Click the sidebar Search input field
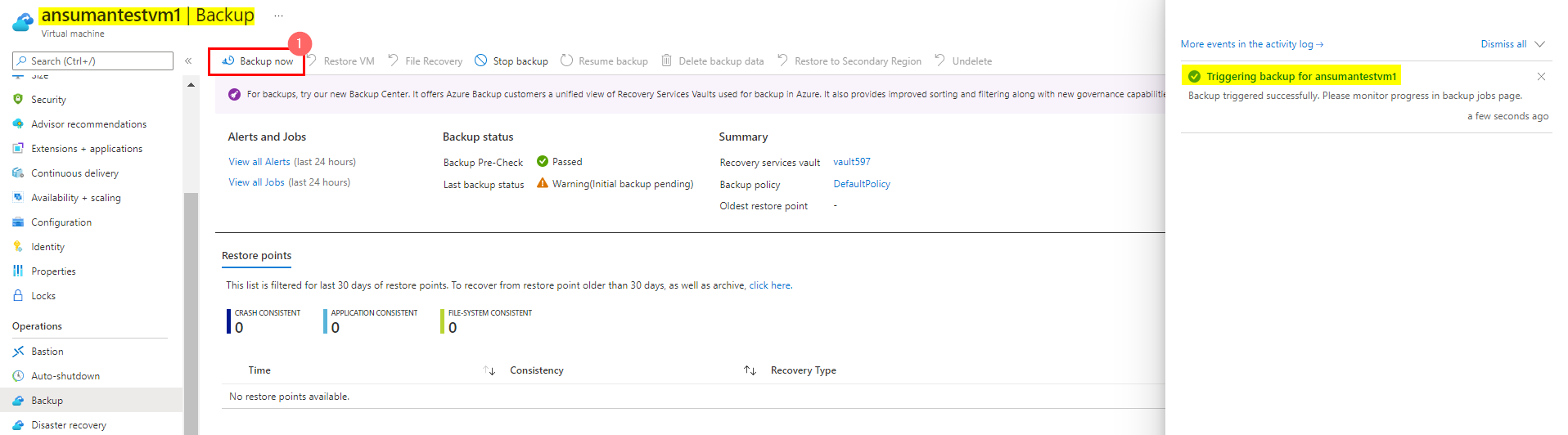The width and height of the screenshot is (1568, 435). 92,61
